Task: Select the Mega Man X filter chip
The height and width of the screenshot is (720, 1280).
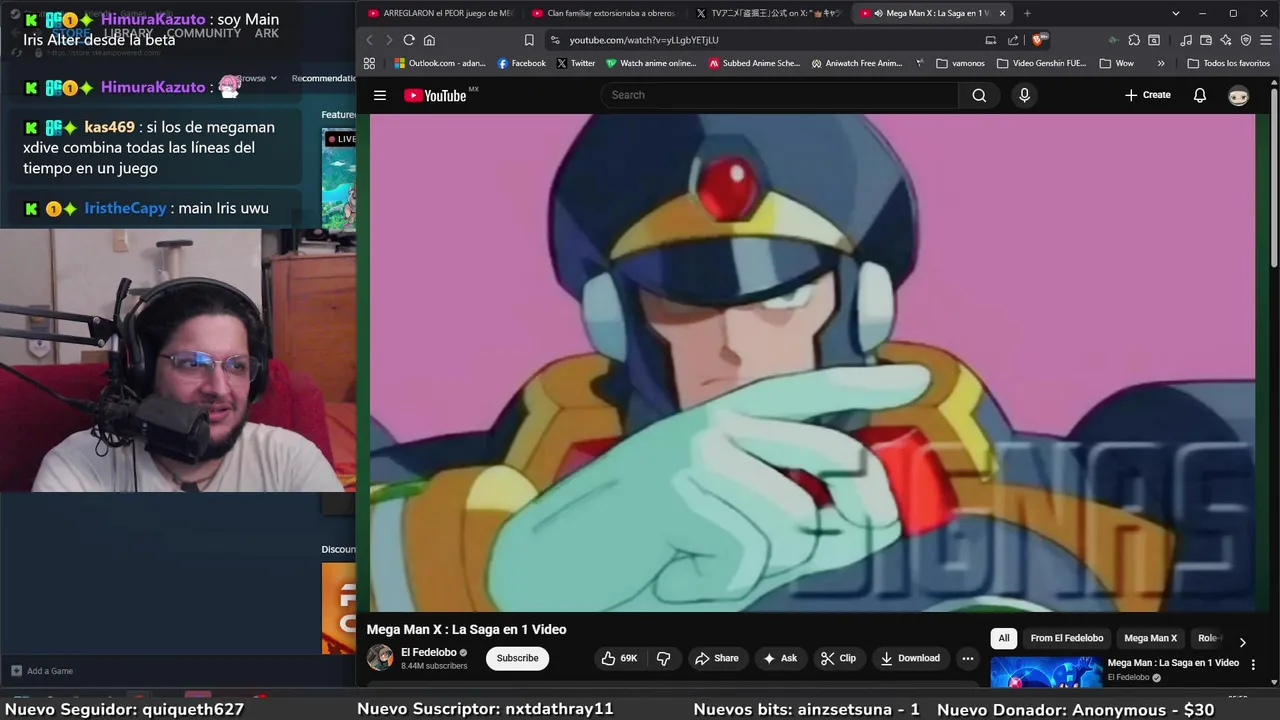Action: [x=1150, y=638]
